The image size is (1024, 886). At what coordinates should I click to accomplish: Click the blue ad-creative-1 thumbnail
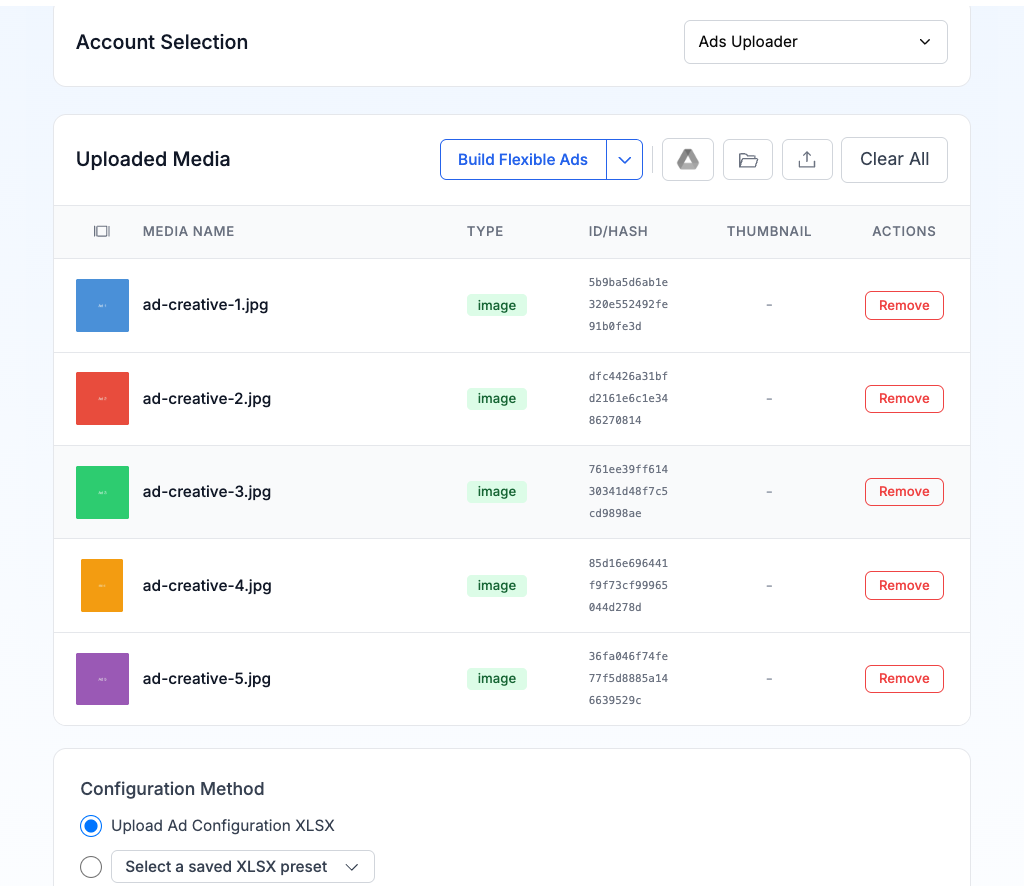pyautogui.click(x=102, y=305)
